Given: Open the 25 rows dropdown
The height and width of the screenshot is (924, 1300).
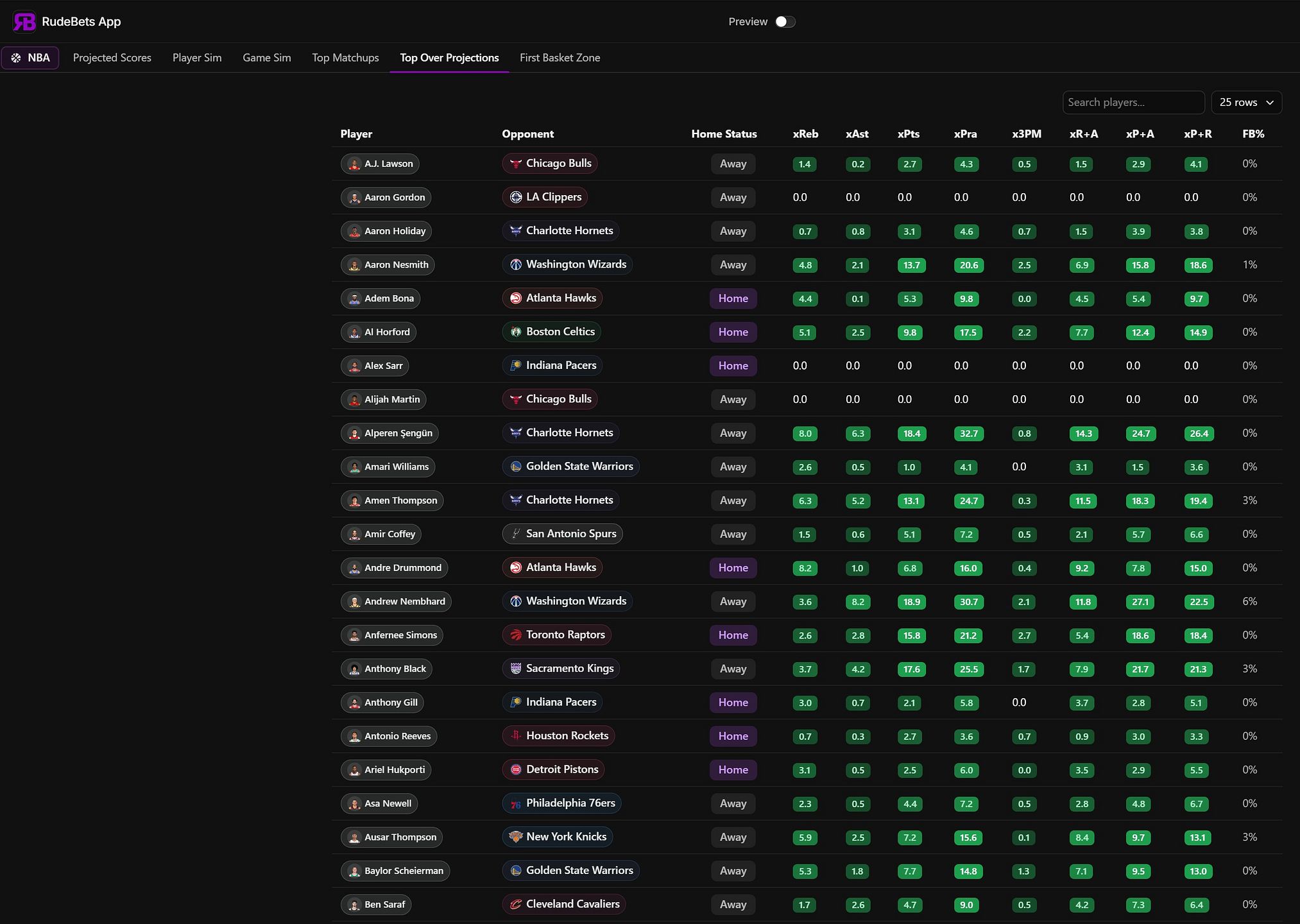Looking at the screenshot, I should tap(1246, 103).
